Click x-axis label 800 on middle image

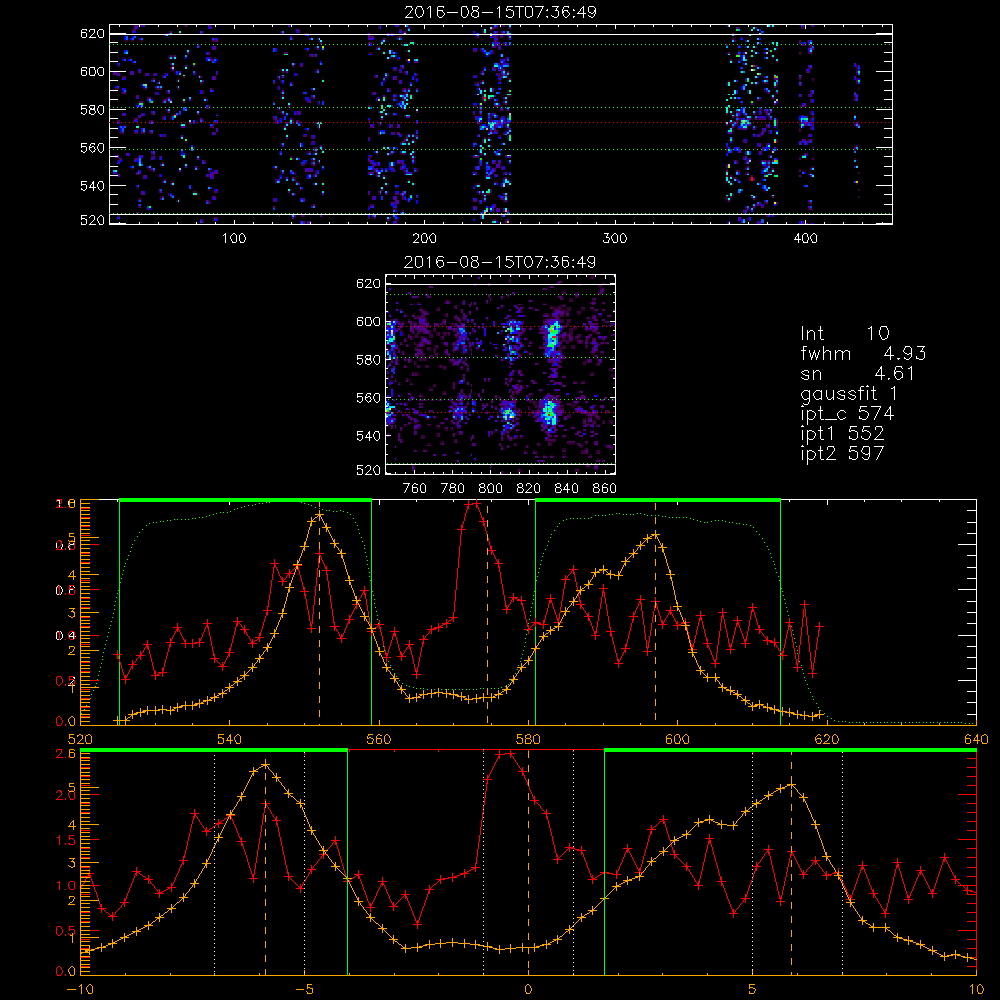pos(490,489)
